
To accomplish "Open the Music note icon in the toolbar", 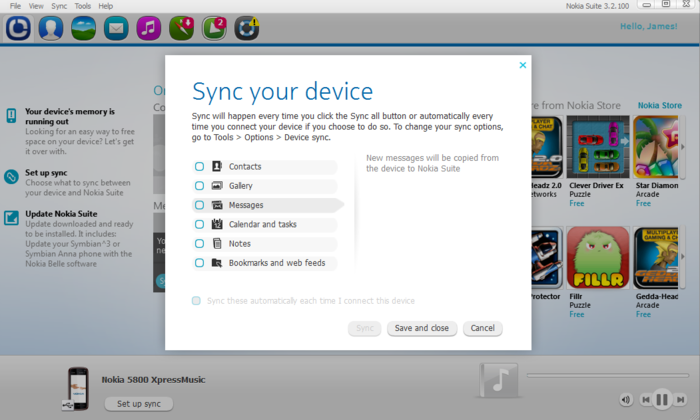I will click(149, 28).
